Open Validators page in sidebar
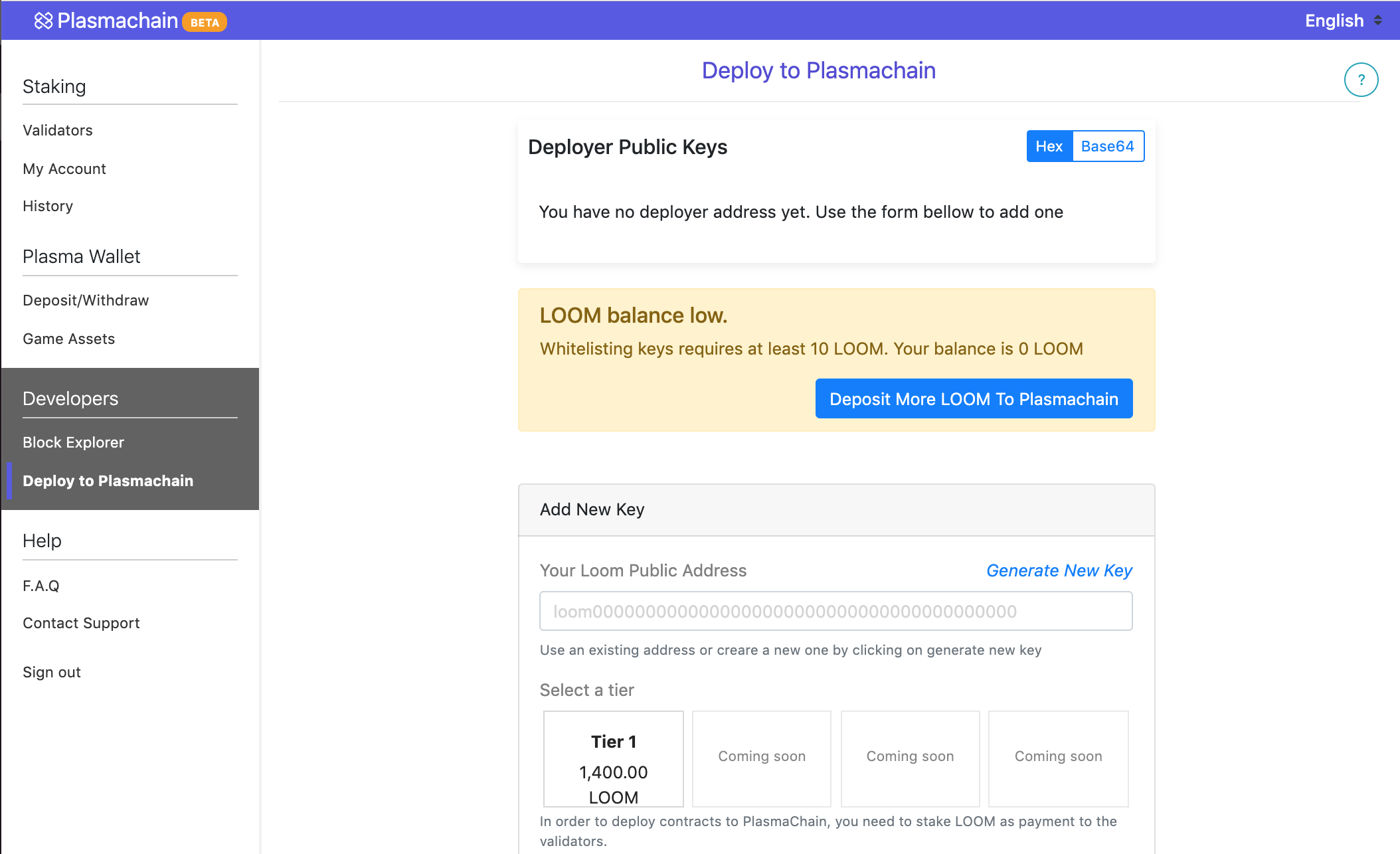The image size is (1400, 854). click(x=58, y=130)
